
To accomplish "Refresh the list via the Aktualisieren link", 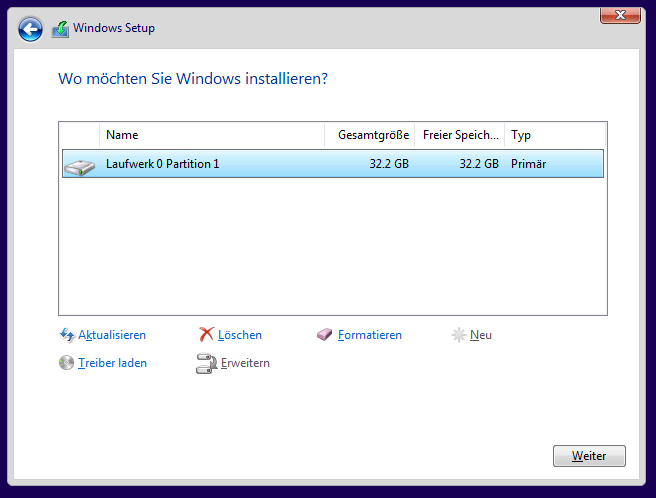I will [x=112, y=335].
